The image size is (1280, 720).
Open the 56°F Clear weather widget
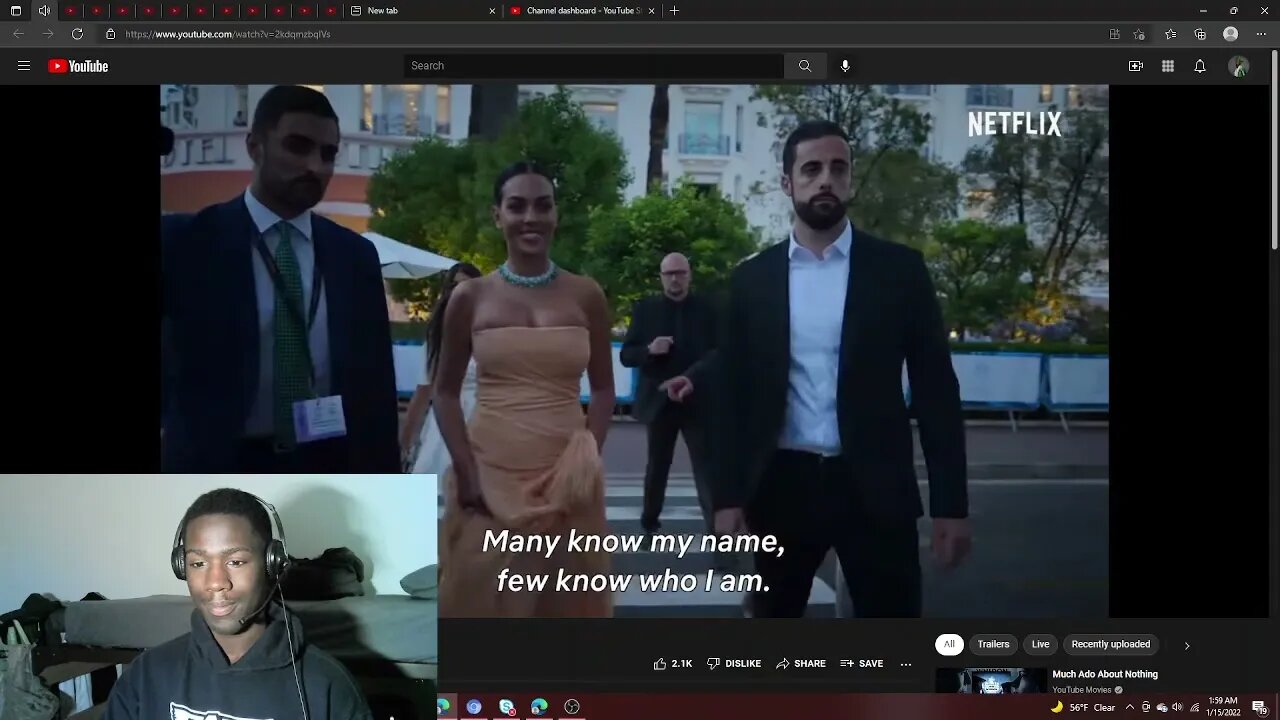pos(1083,707)
